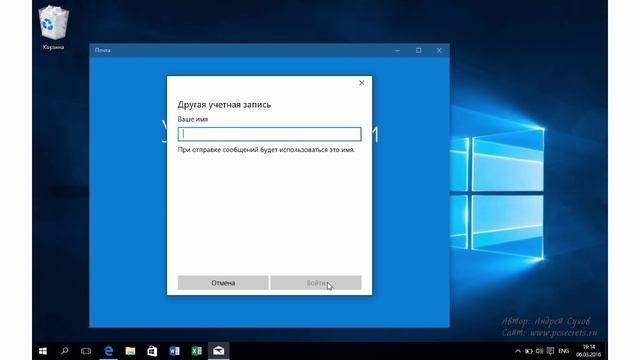
Task: Click the Отмена button
Action: pyautogui.click(x=223, y=283)
